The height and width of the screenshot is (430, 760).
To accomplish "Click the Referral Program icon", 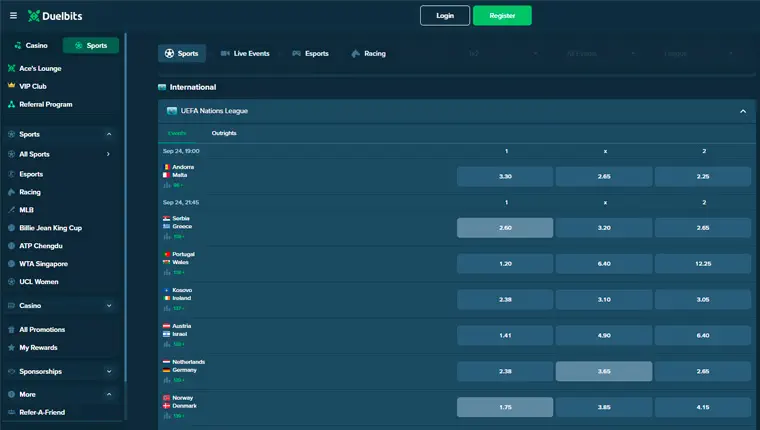I will (12, 104).
